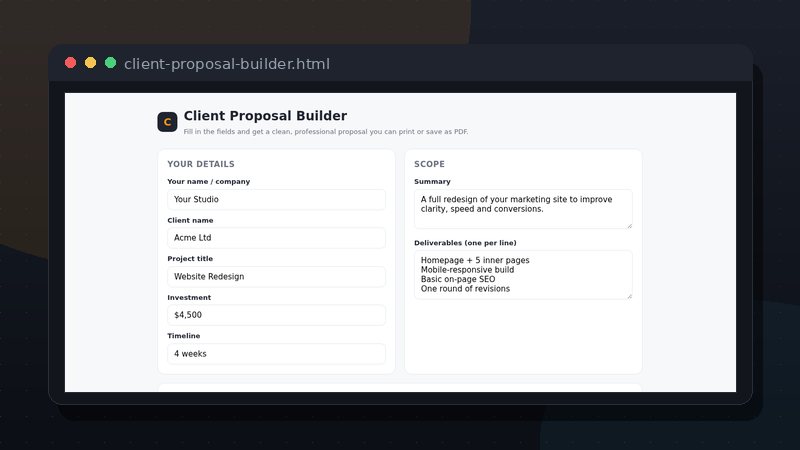The height and width of the screenshot is (450, 800).
Task: Grab the Summary textarea resize handle
Action: pyautogui.click(x=630, y=226)
